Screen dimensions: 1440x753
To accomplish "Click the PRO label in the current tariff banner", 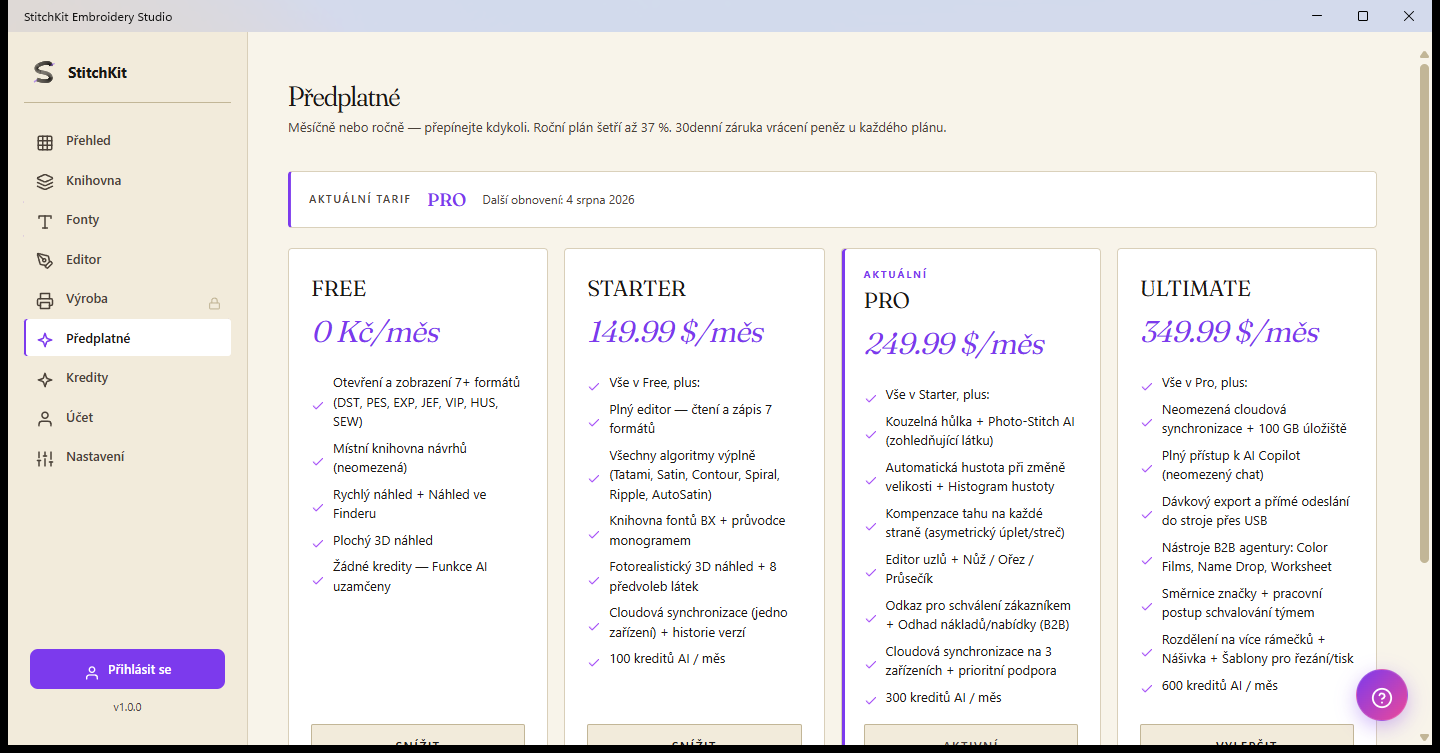I will point(447,200).
